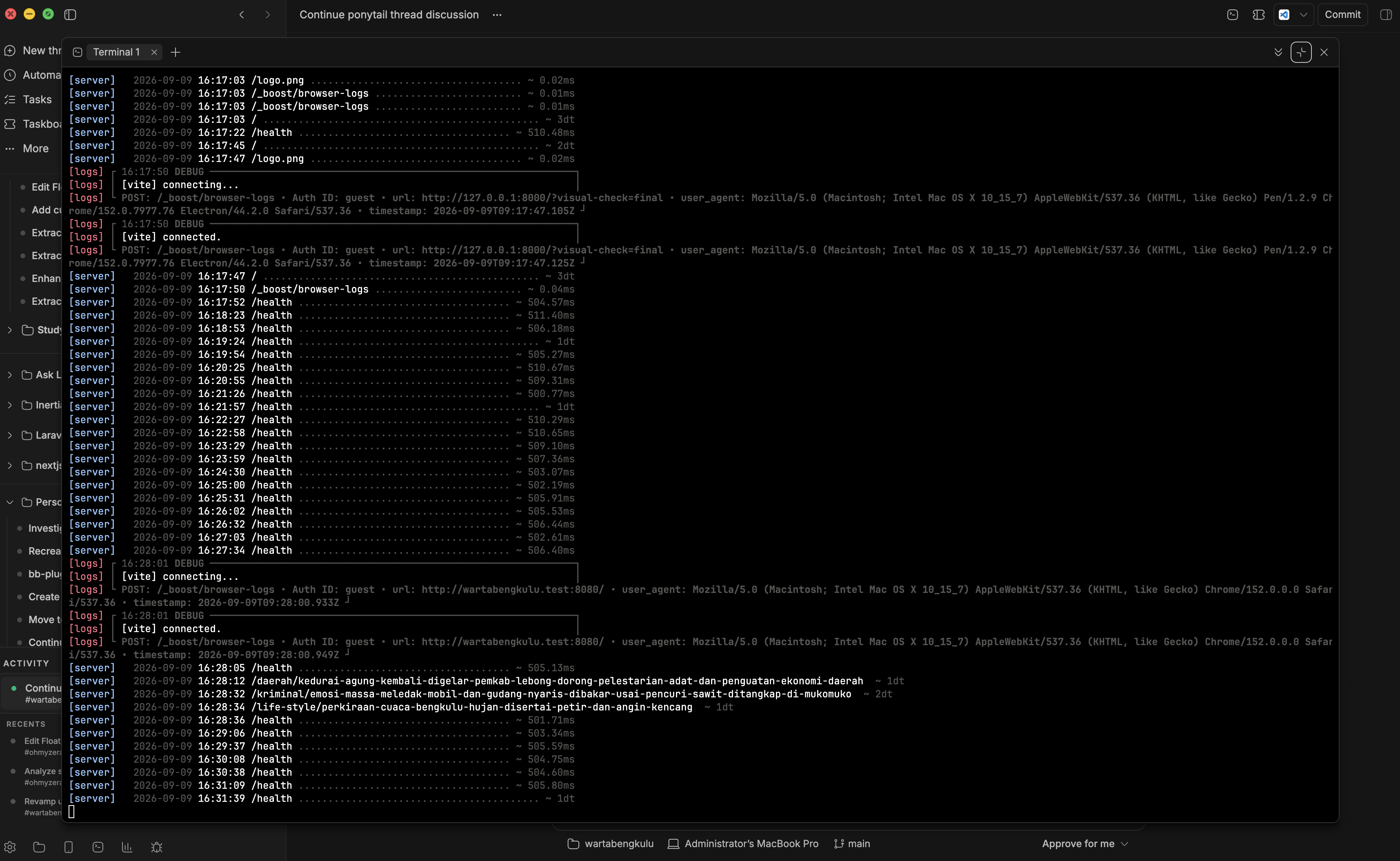Screen dimensions: 1400x861
Task: Open the Tasks sidebar item
Action: coord(29,100)
